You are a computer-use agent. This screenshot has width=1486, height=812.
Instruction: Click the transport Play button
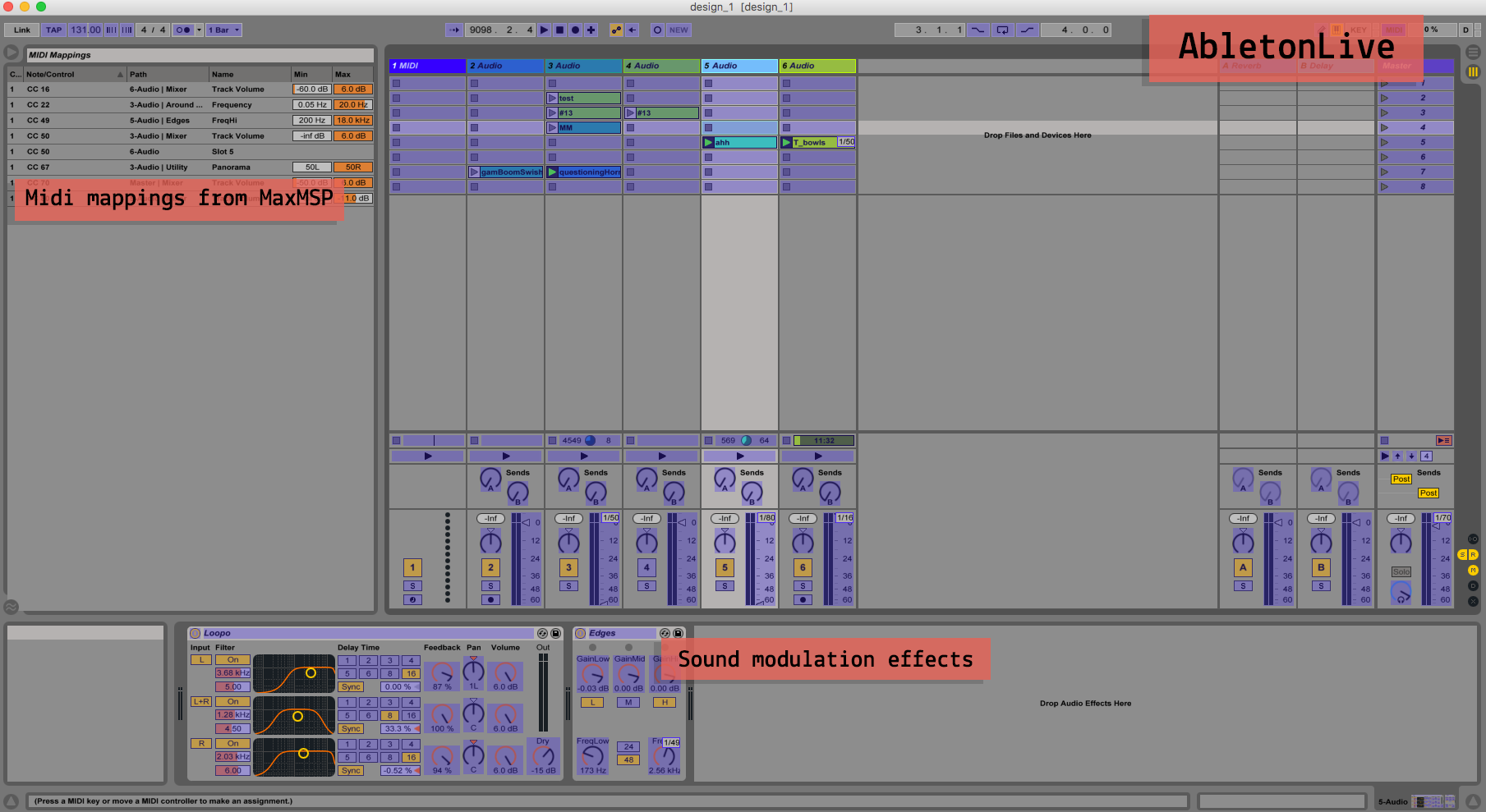pos(544,30)
